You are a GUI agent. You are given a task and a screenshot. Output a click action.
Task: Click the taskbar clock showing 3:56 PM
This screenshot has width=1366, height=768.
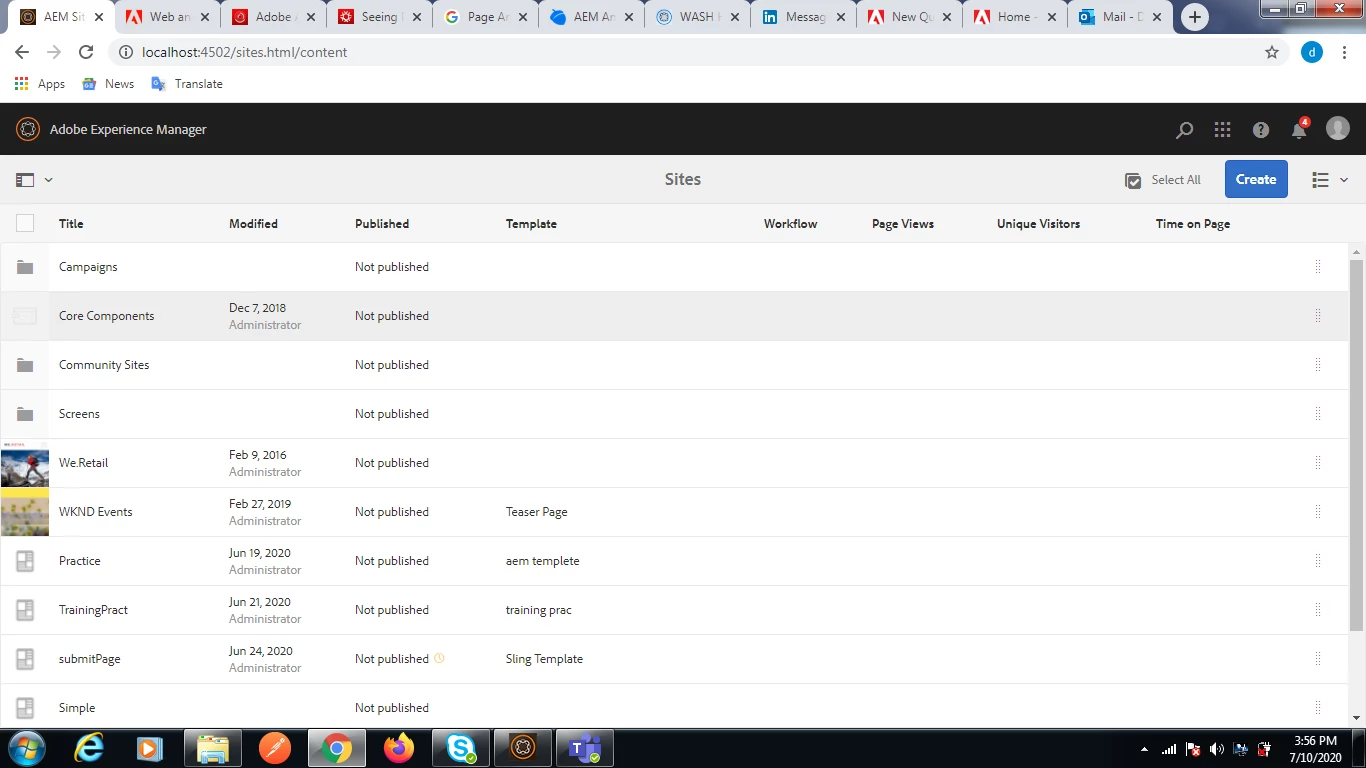click(1315, 749)
